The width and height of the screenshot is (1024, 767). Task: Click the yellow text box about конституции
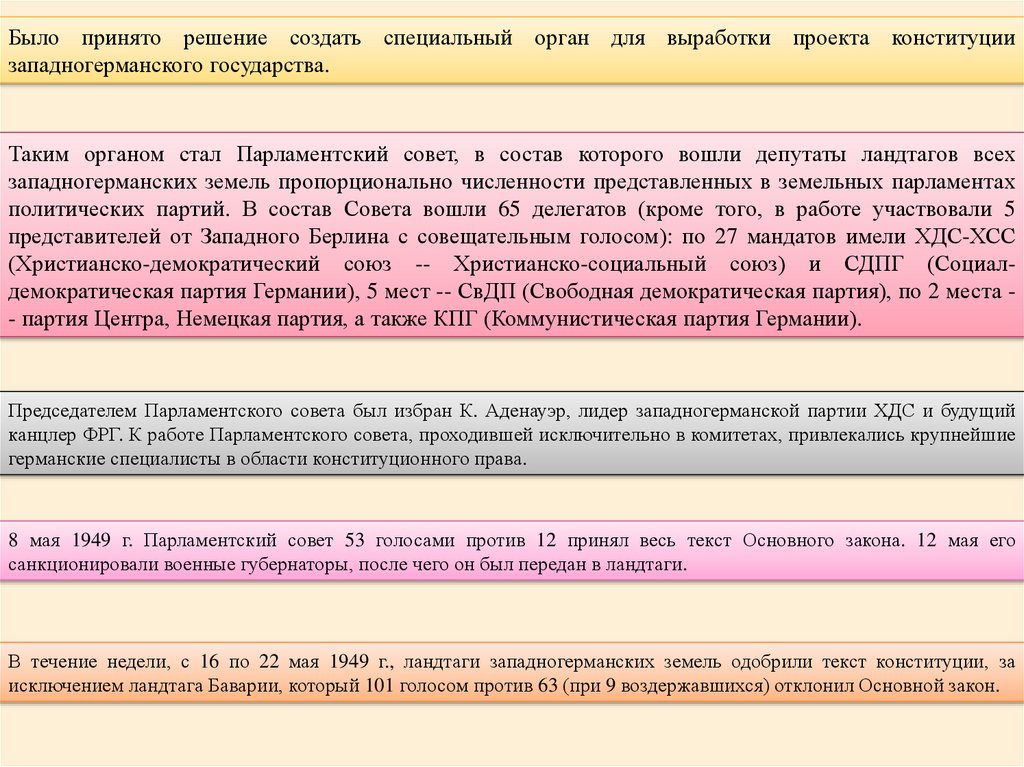coord(512,51)
